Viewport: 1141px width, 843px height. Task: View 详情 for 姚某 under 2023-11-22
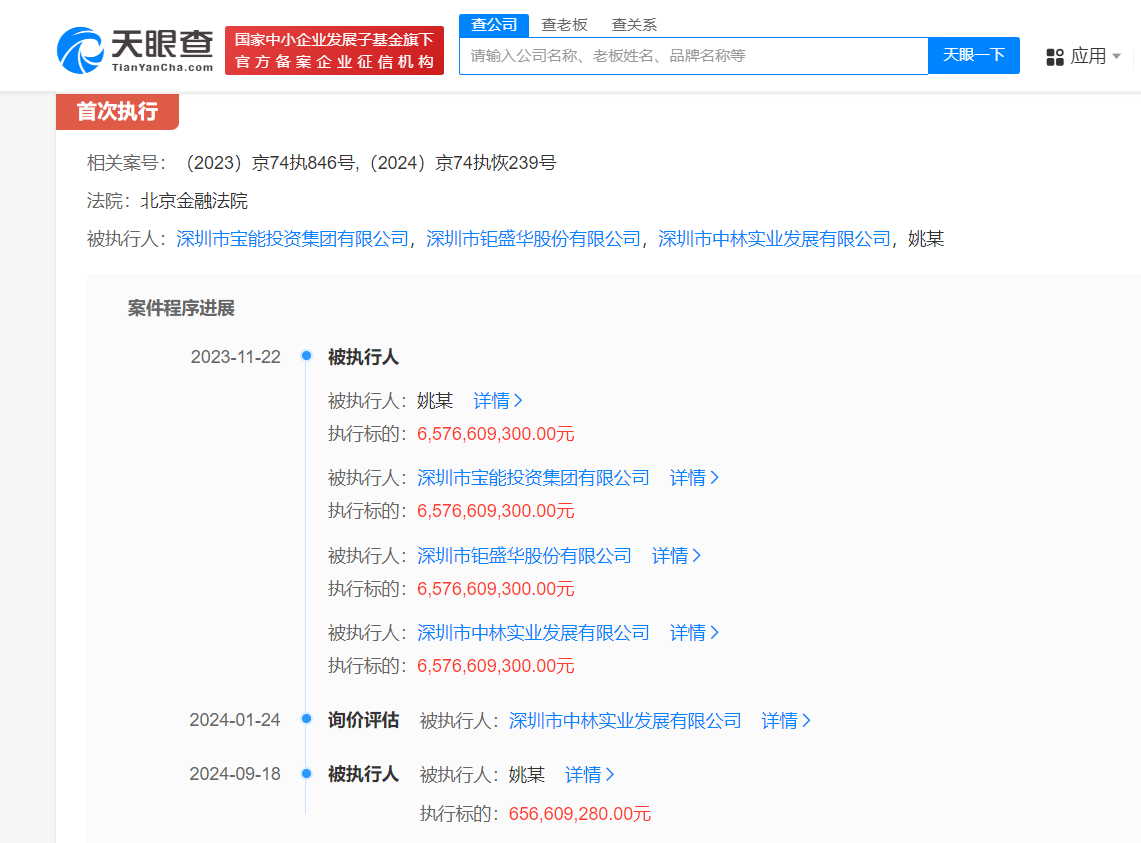point(493,400)
